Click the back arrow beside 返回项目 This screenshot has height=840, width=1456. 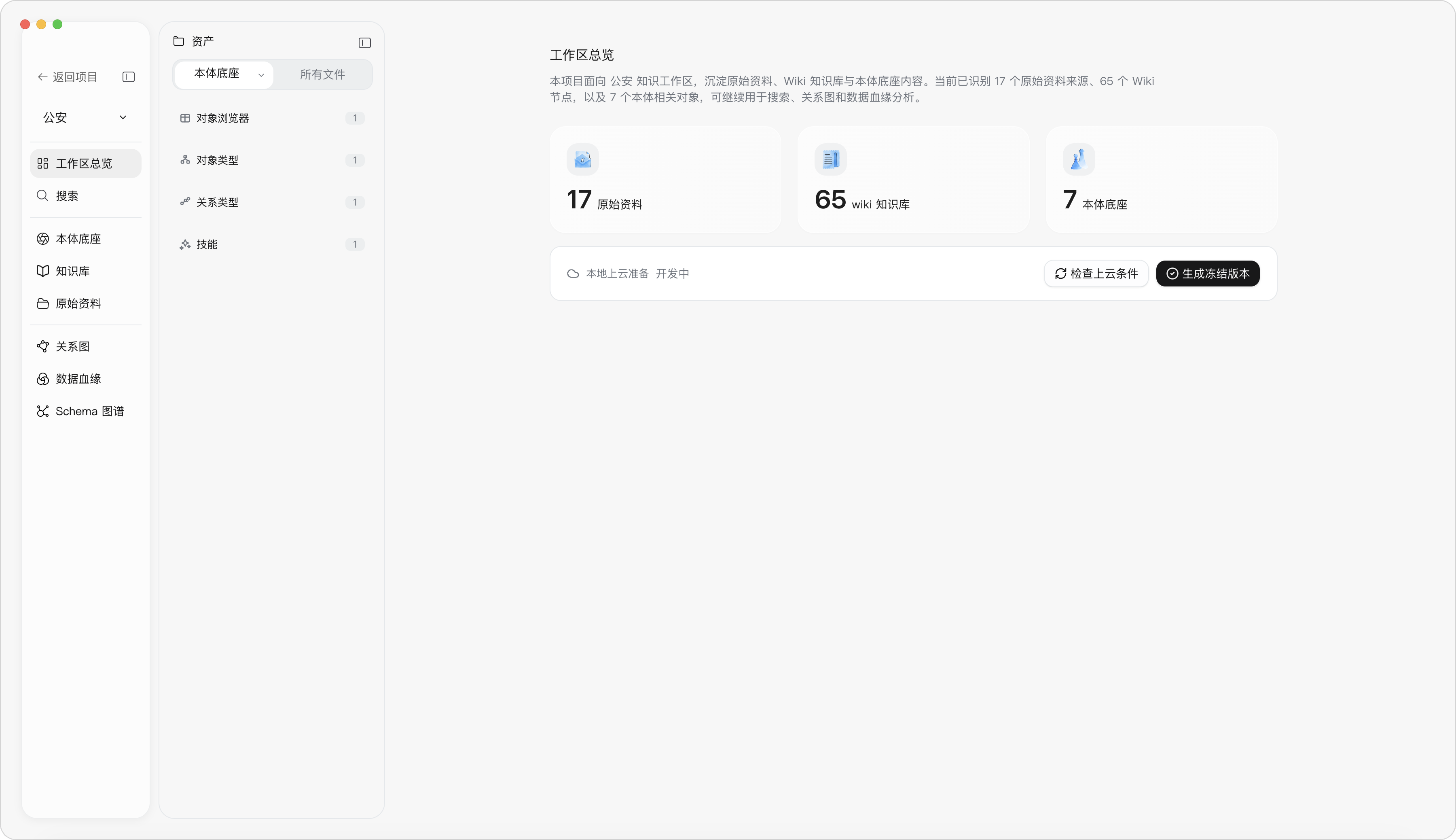(x=42, y=77)
